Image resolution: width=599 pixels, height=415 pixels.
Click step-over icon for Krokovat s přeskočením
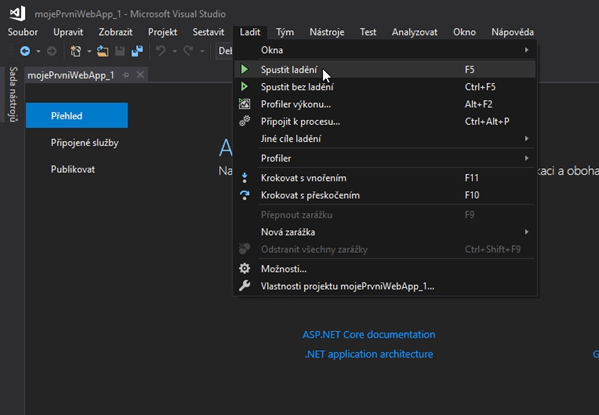[244, 195]
